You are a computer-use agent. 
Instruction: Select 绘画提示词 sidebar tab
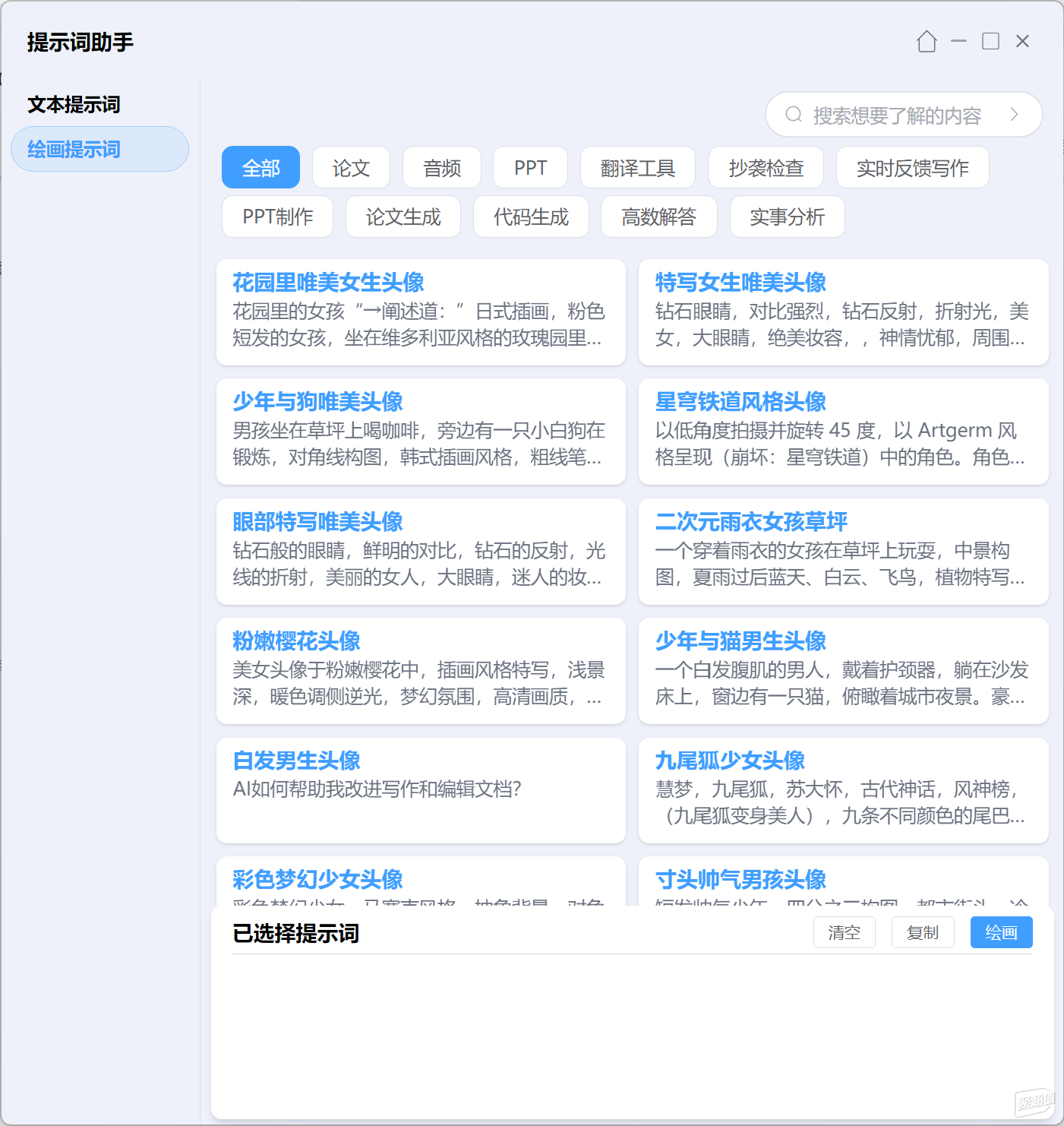click(99, 149)
